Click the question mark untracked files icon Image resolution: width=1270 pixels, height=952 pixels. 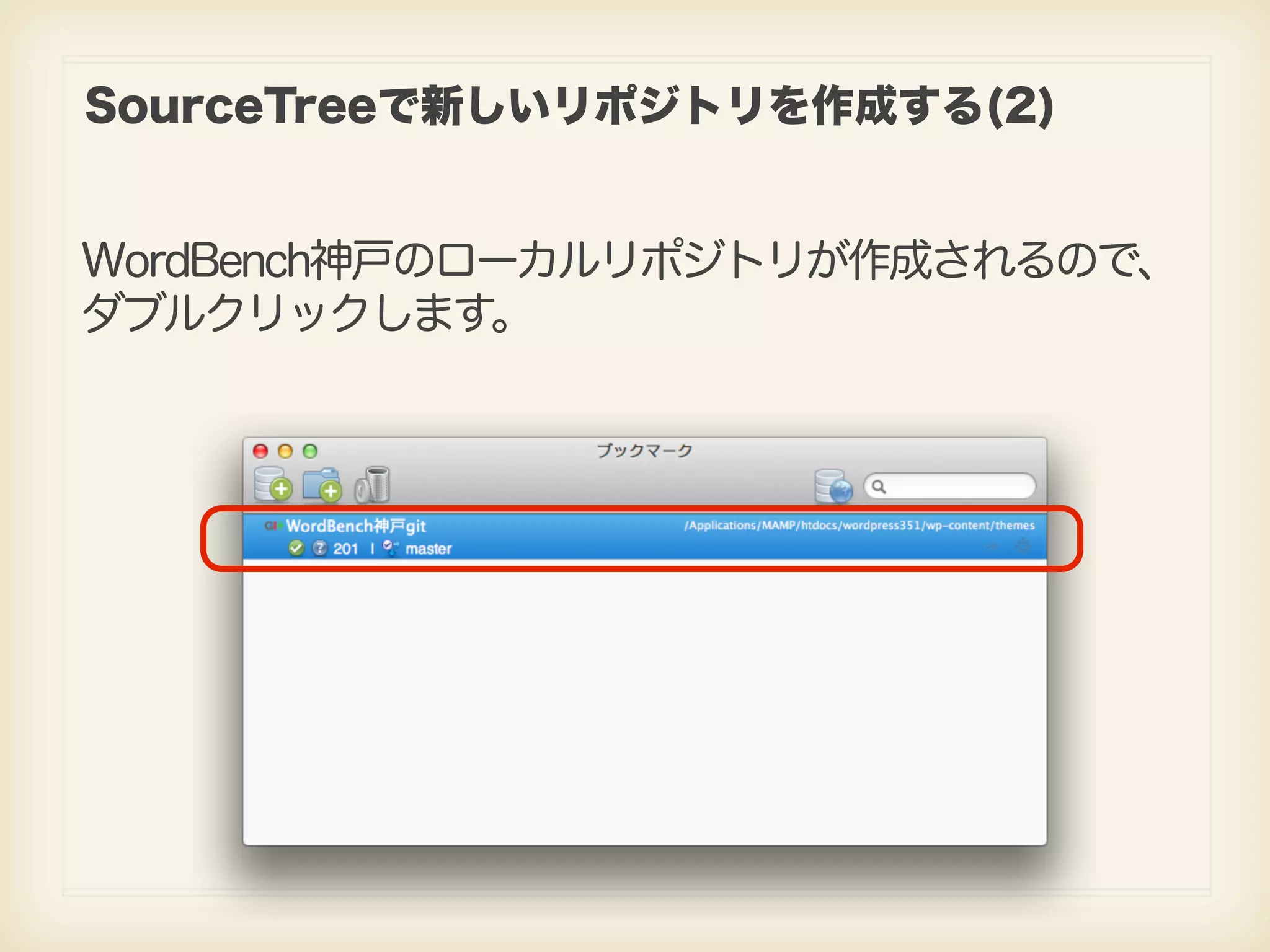(319, 549)
